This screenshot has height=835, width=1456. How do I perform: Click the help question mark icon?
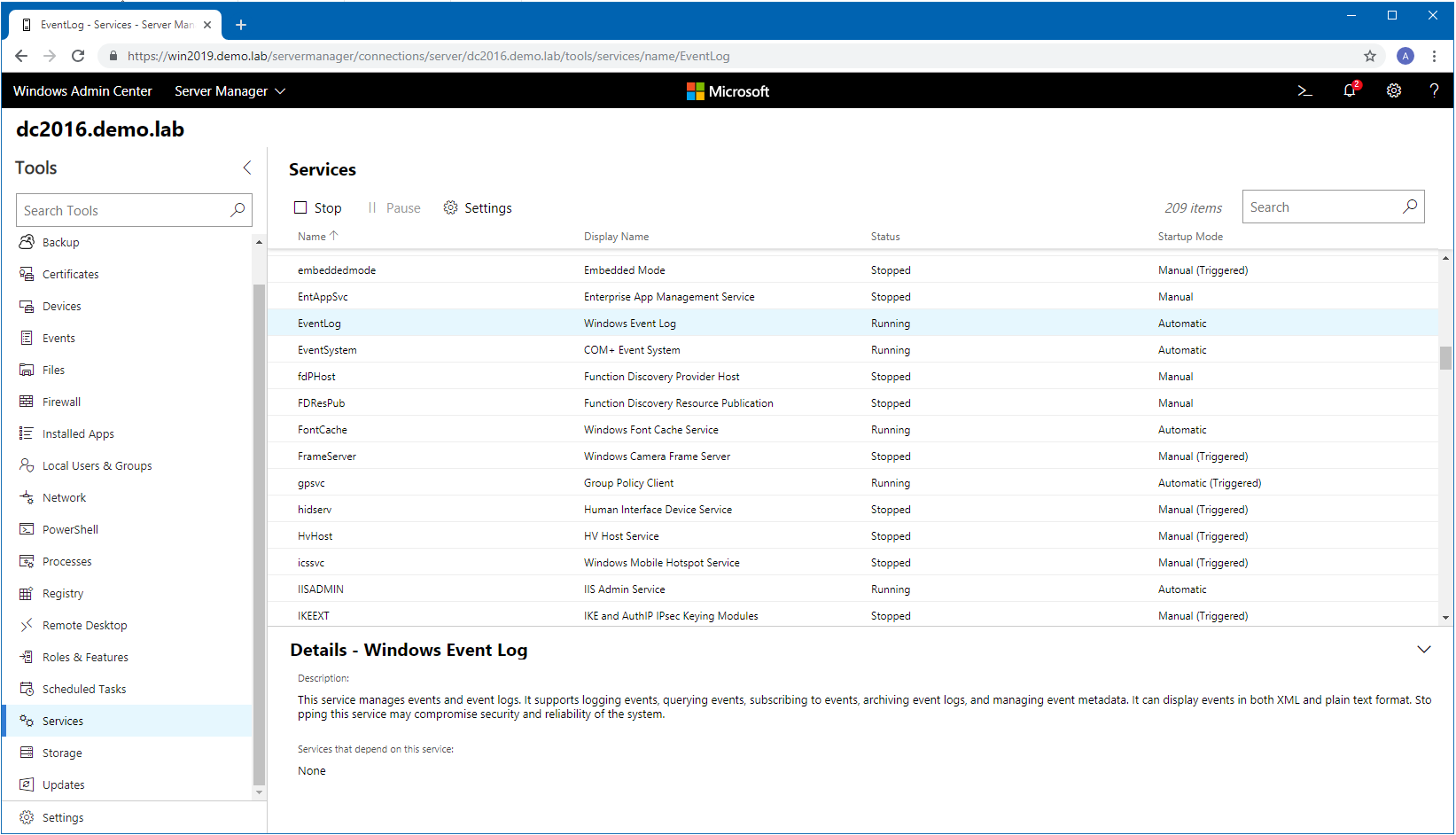click(x=1434, y=90)
